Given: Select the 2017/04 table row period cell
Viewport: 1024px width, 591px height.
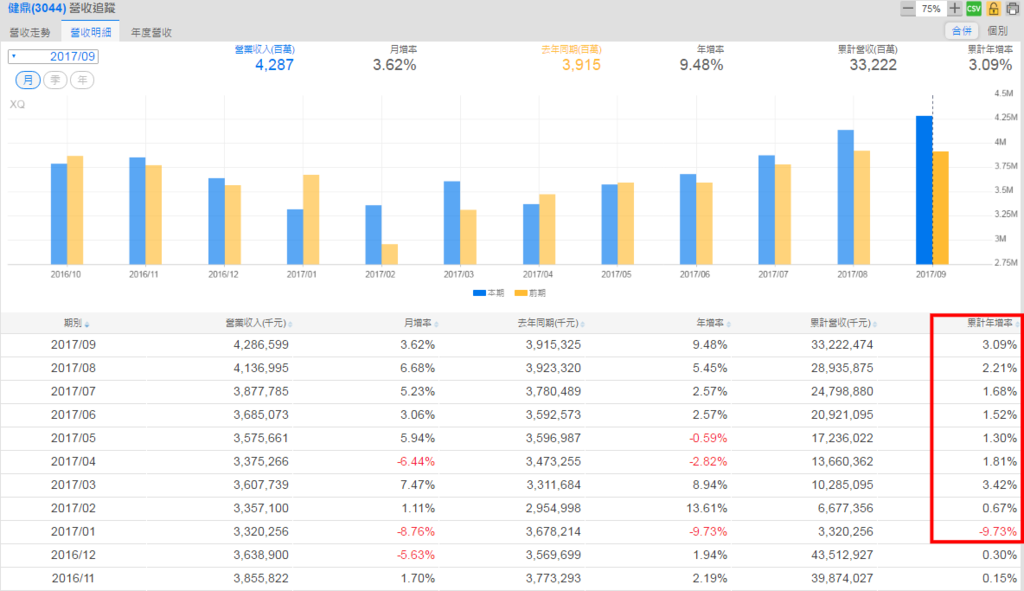Looking at the screenshot, I should (73, 462).
